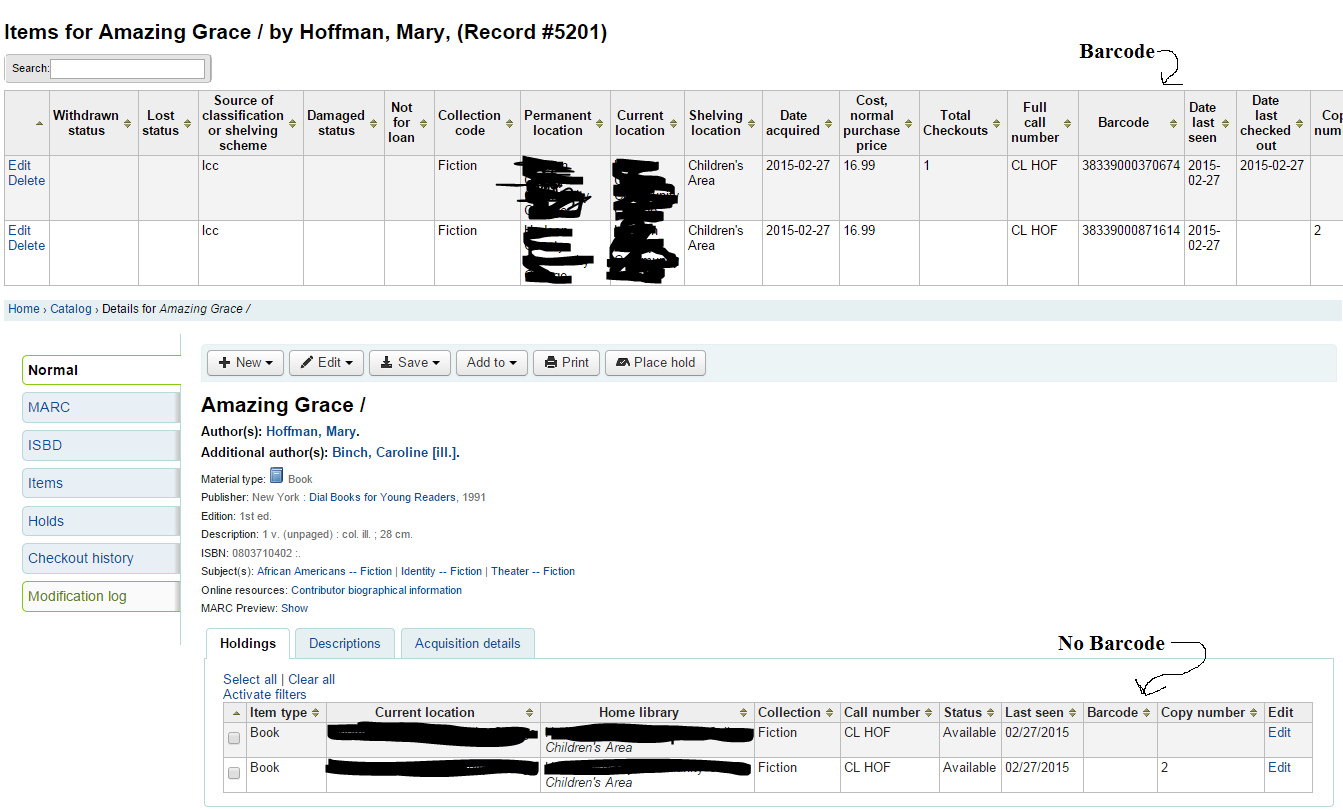Click the Activate filters link

click(264, 694)
